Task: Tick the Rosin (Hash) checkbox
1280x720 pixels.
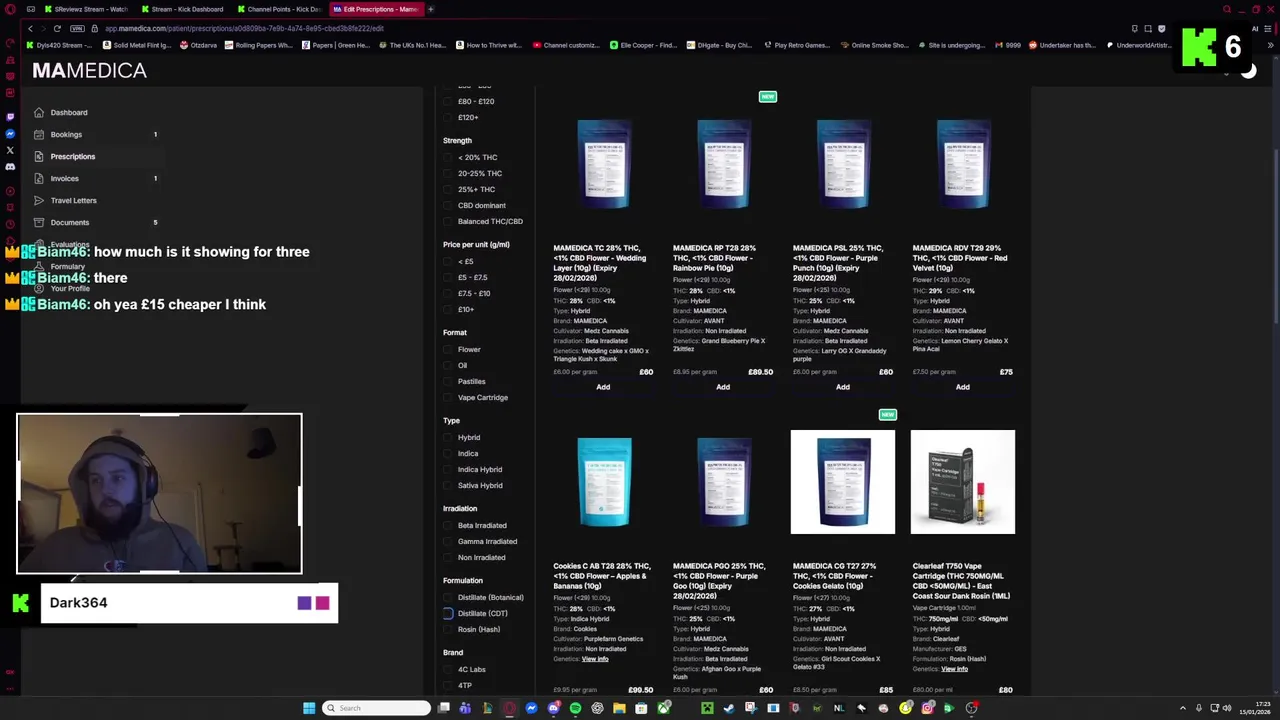Action: point(448,629)
